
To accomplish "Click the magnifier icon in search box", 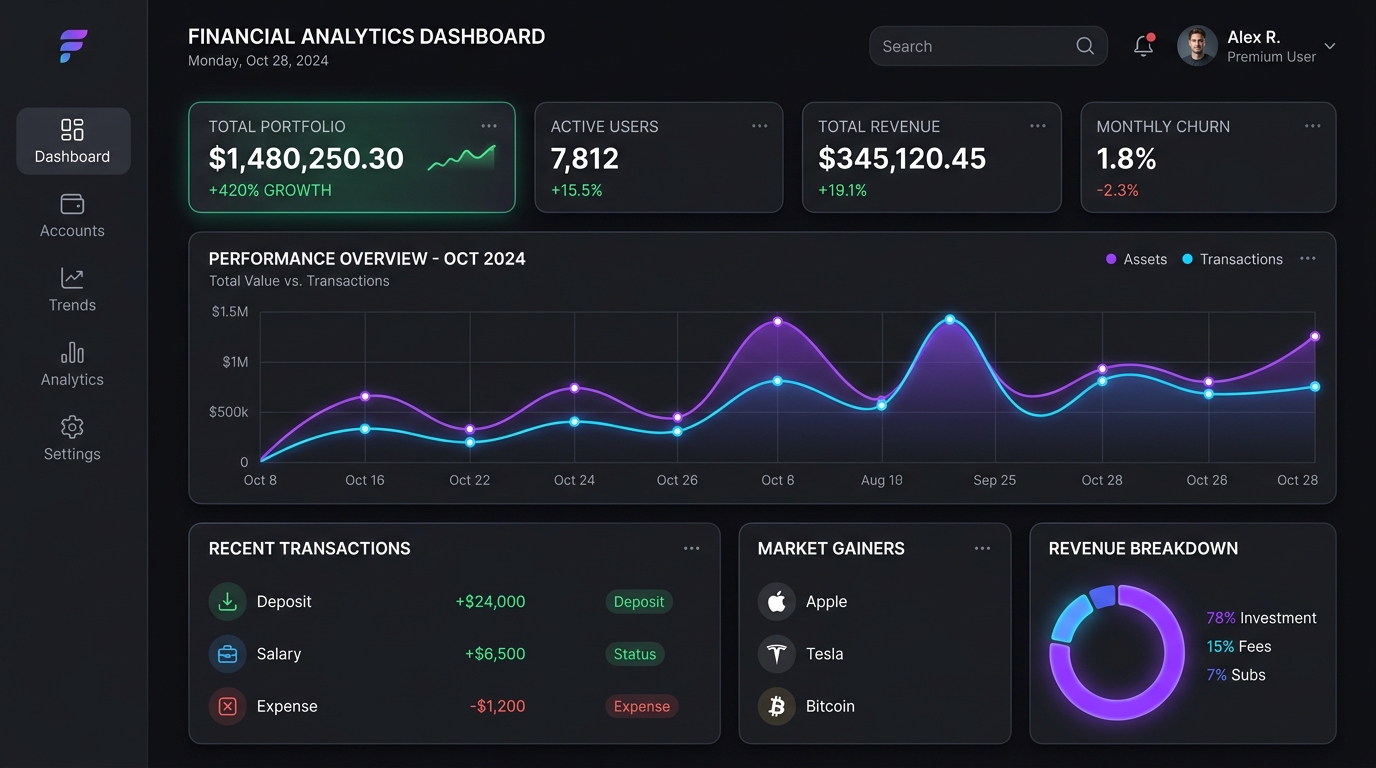I will pyautogui.click(x=1085, y=46).
